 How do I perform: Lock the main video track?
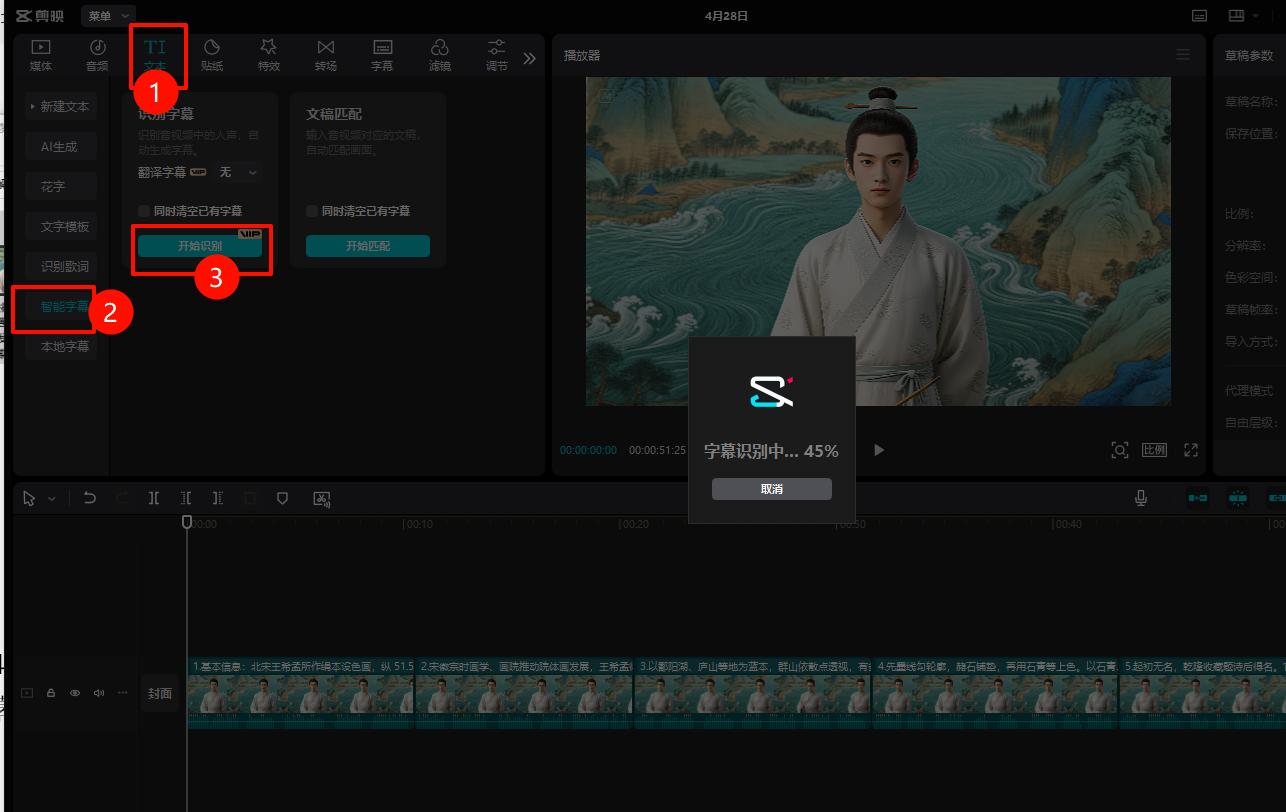51,692
